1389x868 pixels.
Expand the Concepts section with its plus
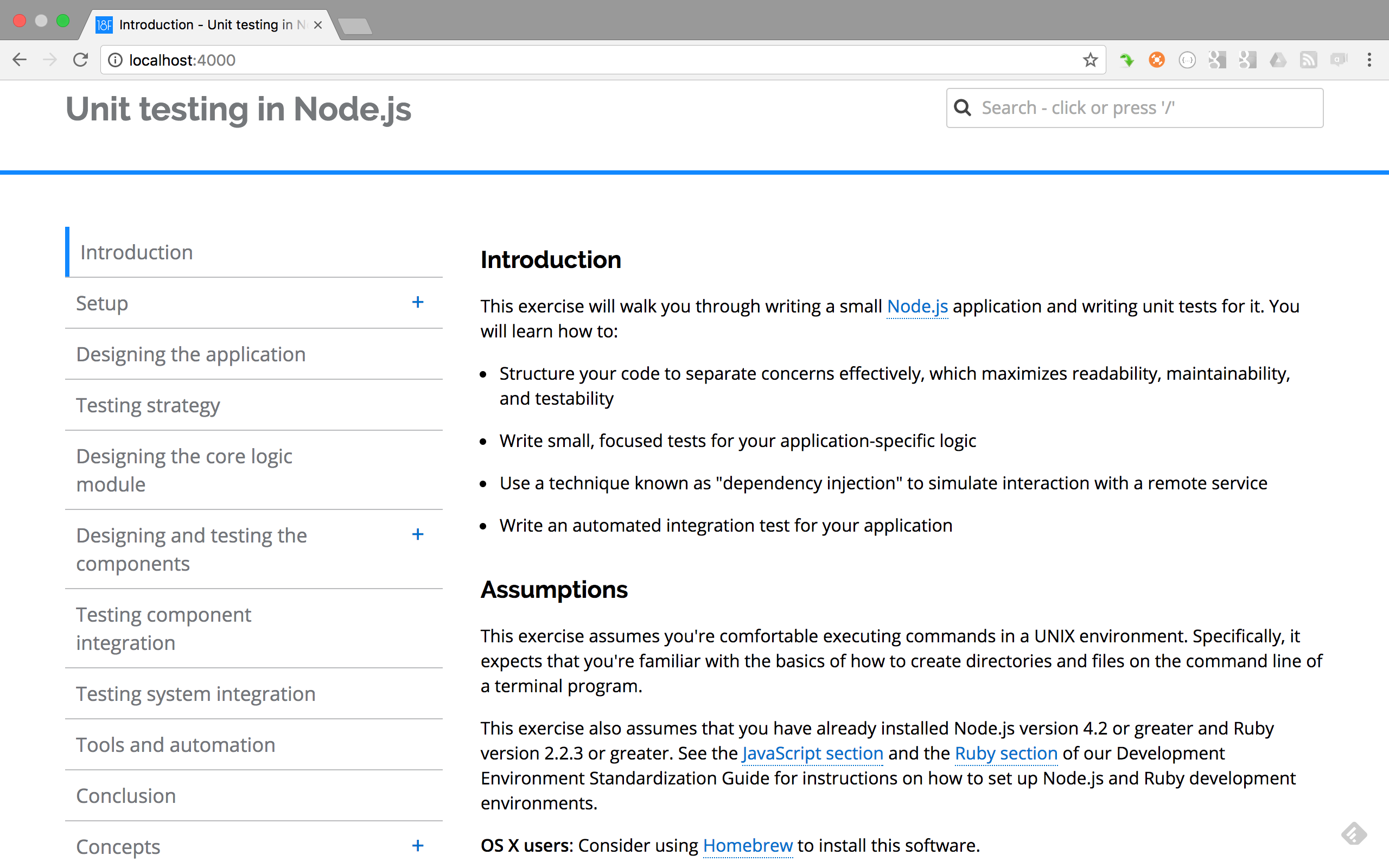click(x=418, y=846)
